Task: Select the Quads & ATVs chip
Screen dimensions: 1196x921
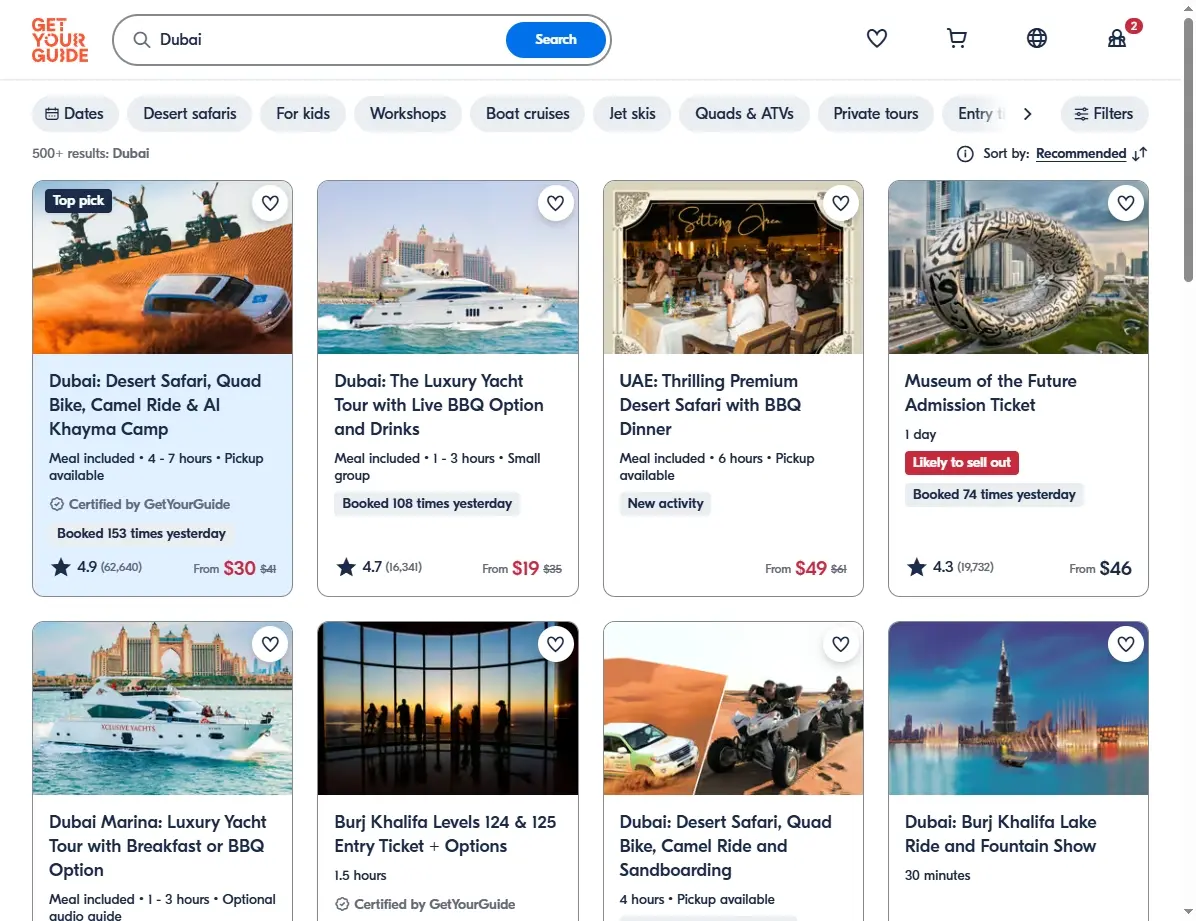Action: (x=744, y=114)
